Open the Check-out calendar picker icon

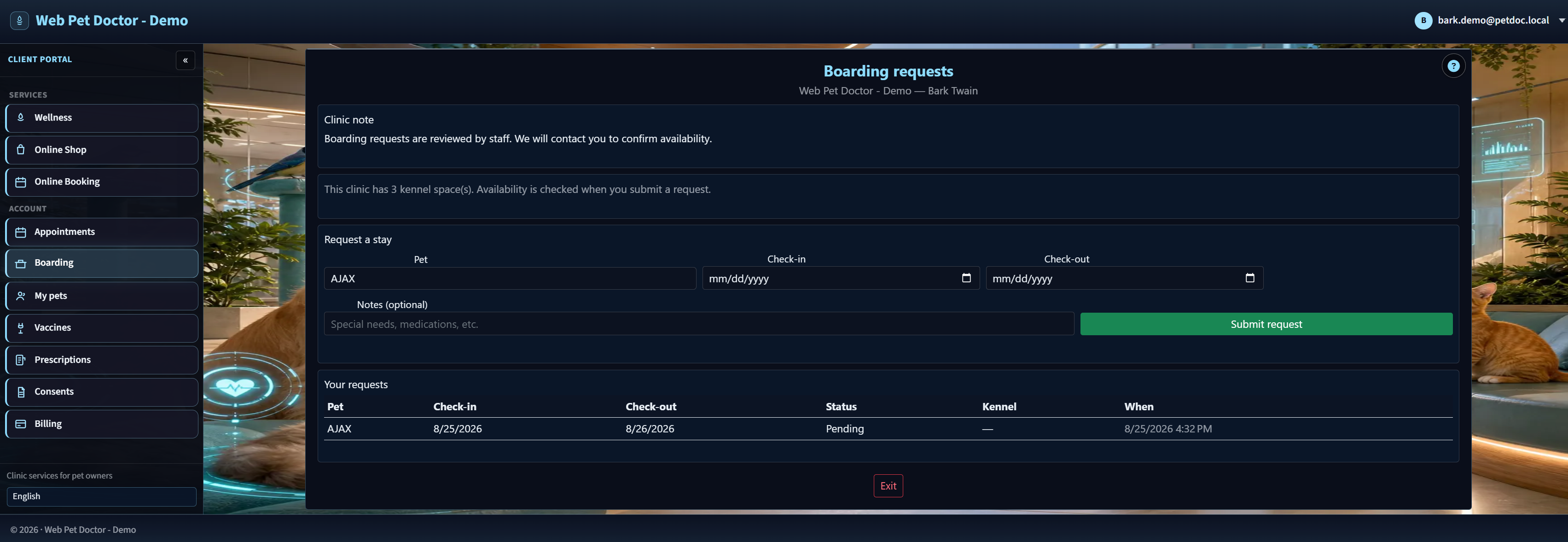[1249, 278]
